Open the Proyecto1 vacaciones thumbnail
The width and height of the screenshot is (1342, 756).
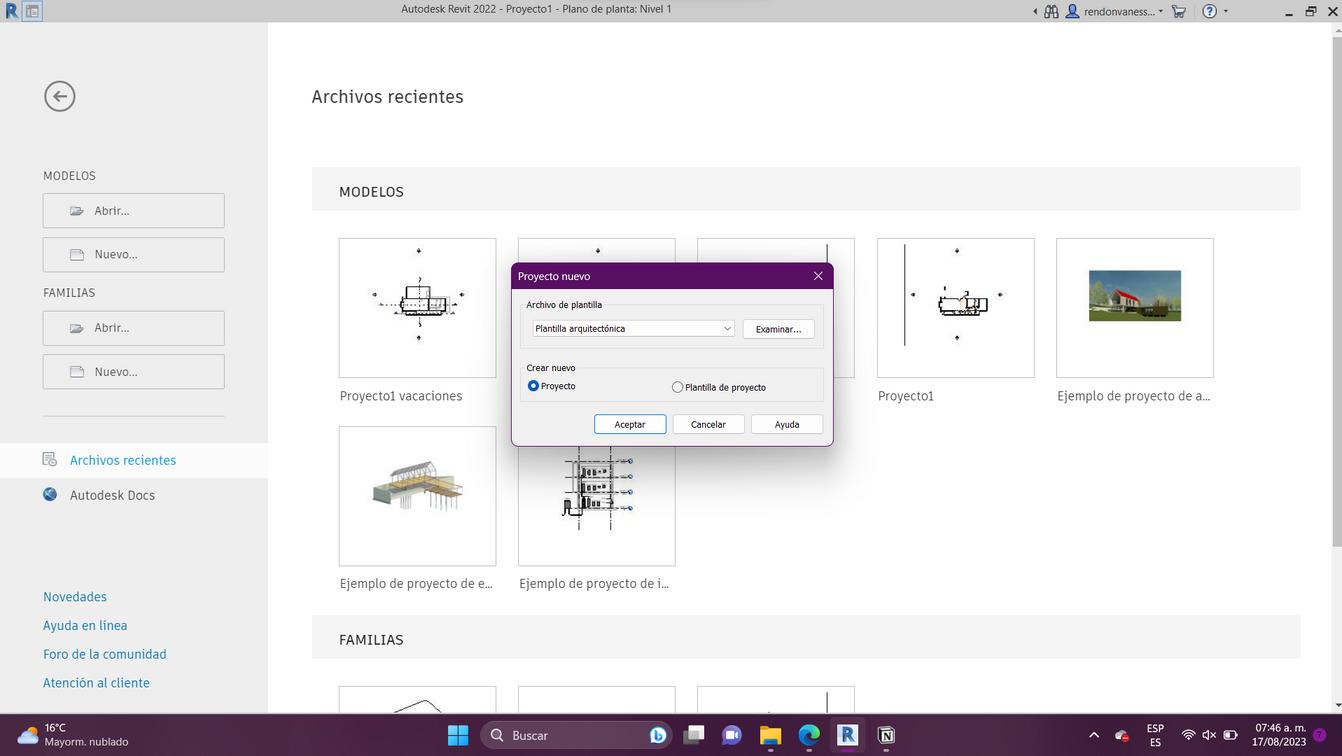point(418,308)
